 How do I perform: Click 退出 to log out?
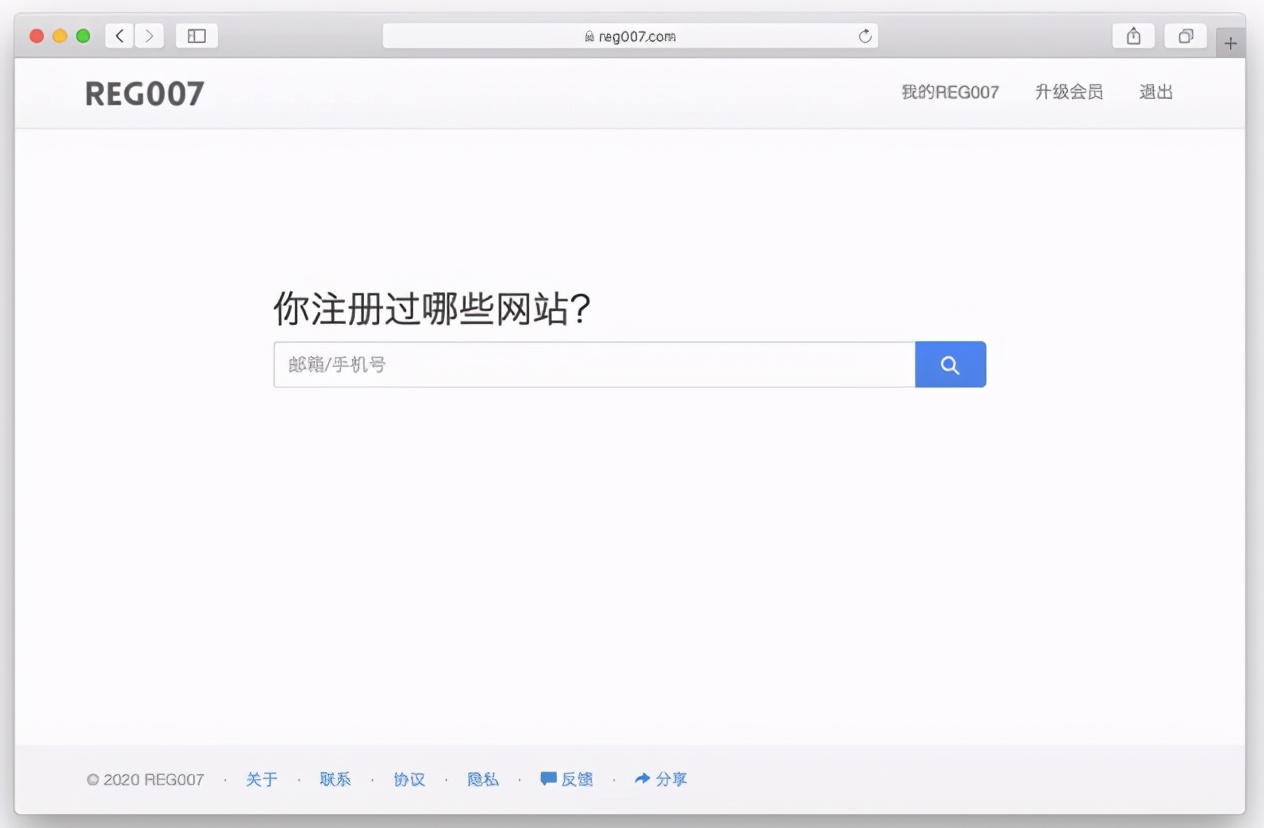coord(1155,91)
